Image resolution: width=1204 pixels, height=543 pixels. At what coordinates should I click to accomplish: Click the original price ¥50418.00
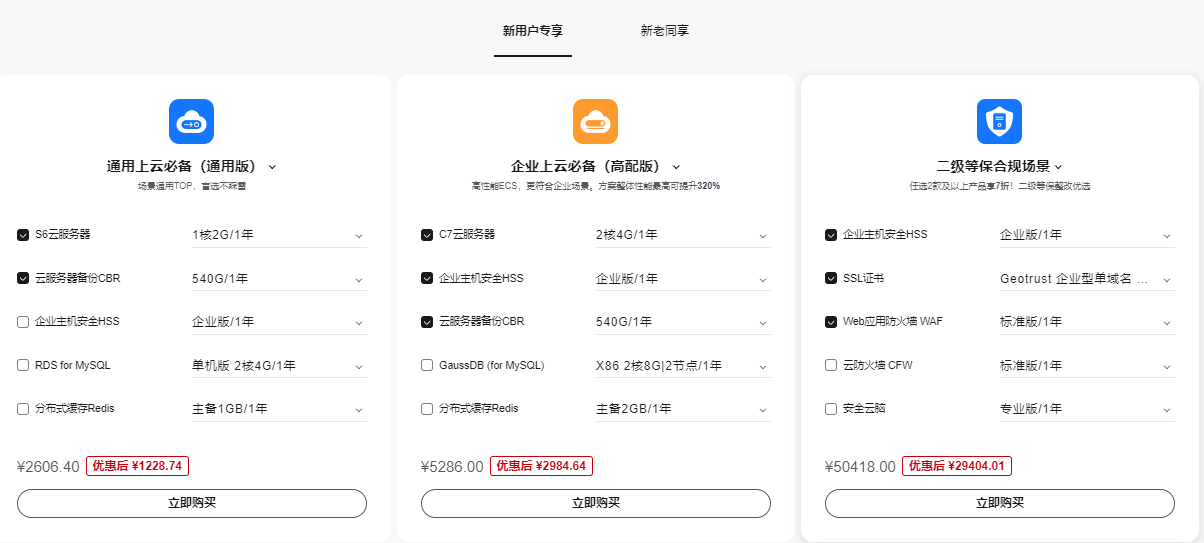click(860, 466)
